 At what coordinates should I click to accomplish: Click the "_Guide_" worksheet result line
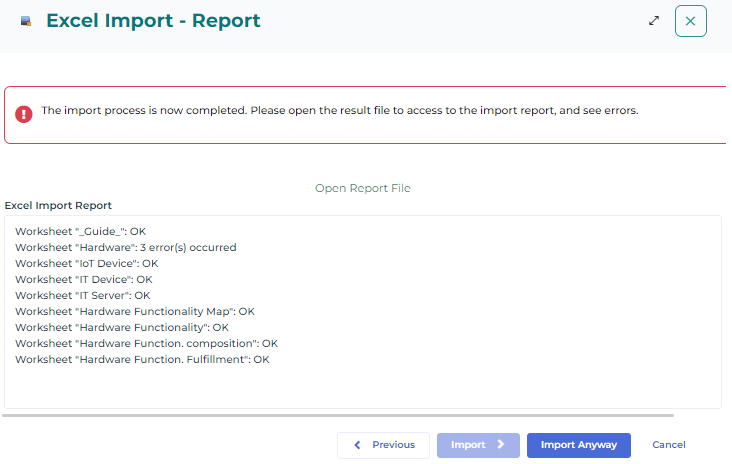click(x=80, y=231)
